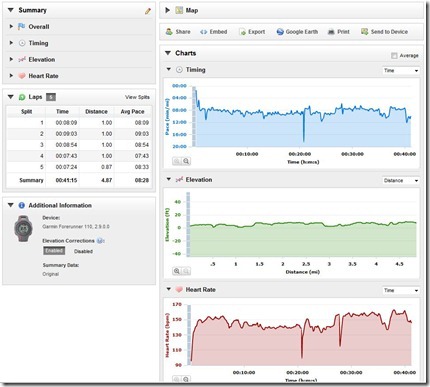
Task: Collapse the Elevation chart section
Action: click(x=169, y=179)
